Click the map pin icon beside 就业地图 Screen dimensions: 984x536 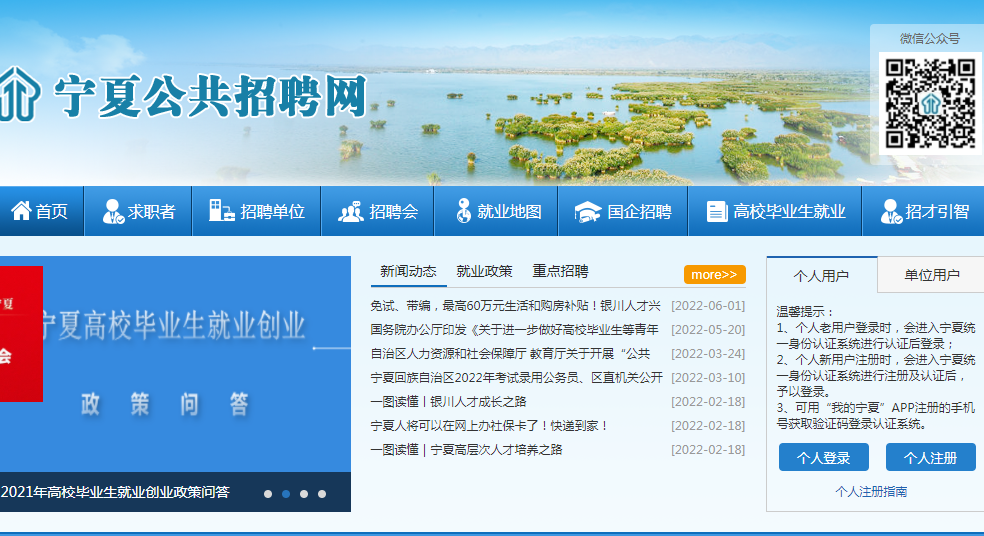point(463,211)
